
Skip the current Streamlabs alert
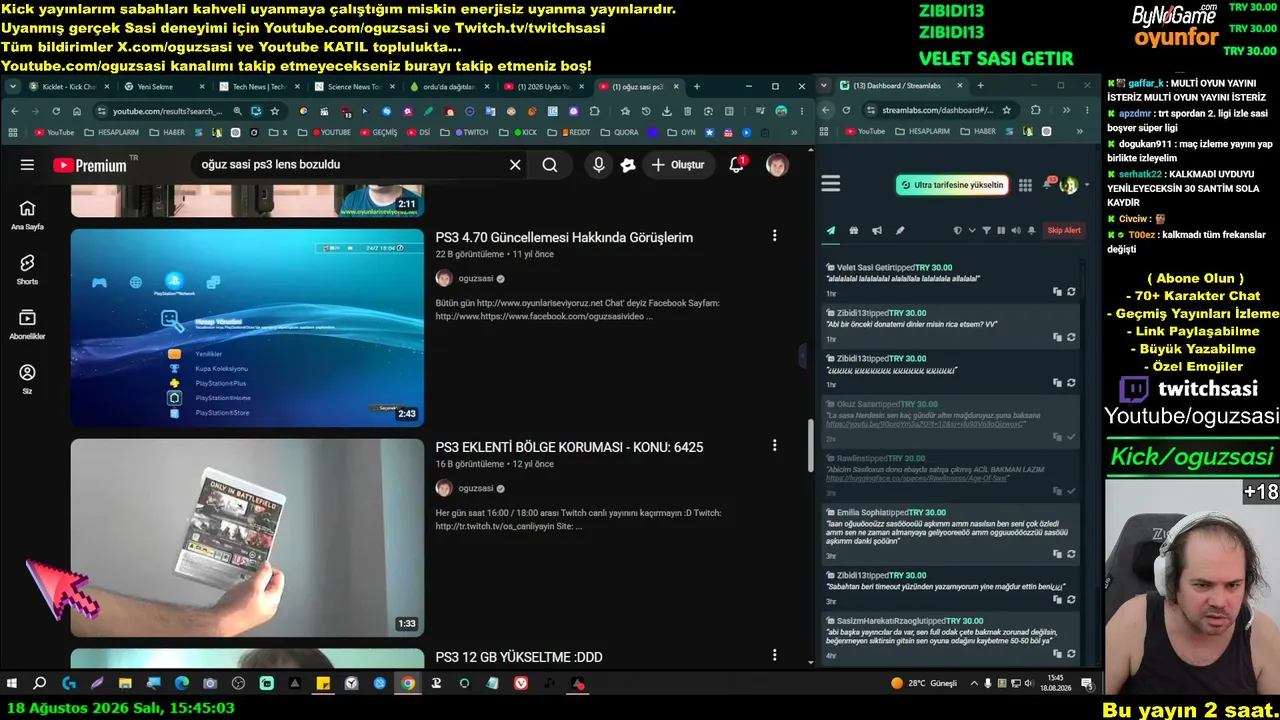pyautogui.click(x=1064, y=231)
